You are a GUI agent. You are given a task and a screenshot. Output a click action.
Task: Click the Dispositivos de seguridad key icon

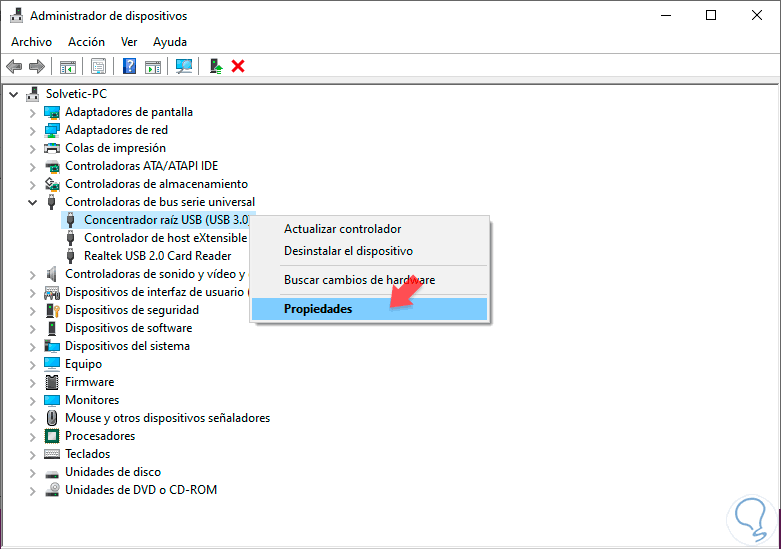pos(52,310)
